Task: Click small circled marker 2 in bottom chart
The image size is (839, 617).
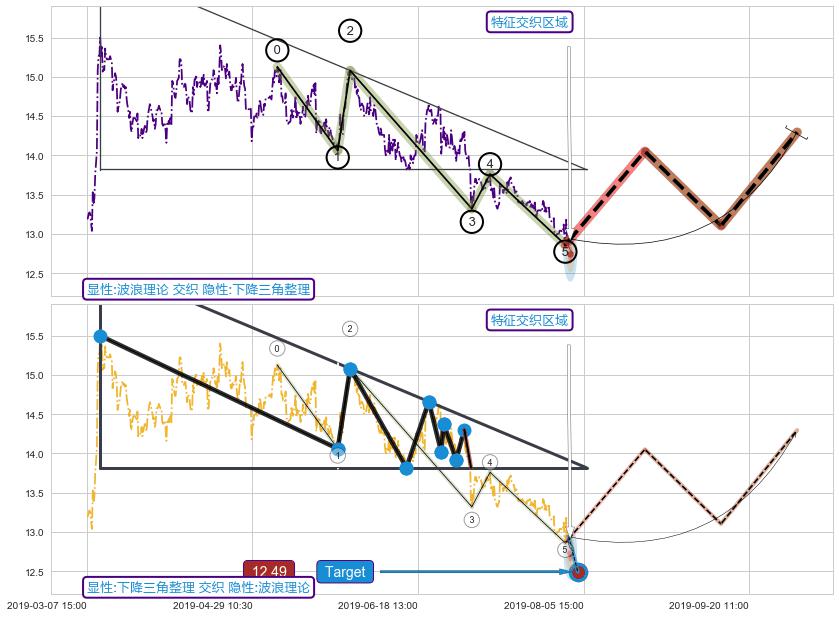Action: [x=350, y=329]
